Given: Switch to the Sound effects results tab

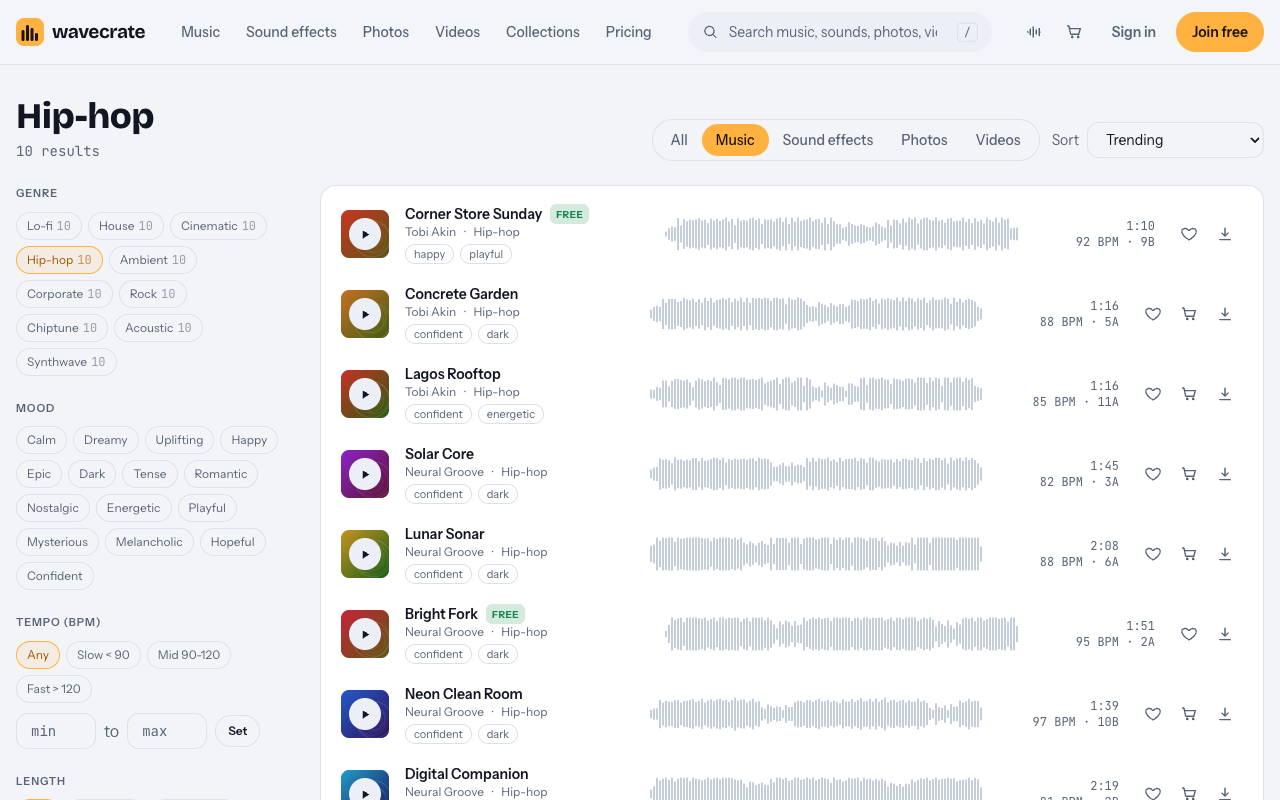Looking at the screenshot, I should [x=828, y=140].
